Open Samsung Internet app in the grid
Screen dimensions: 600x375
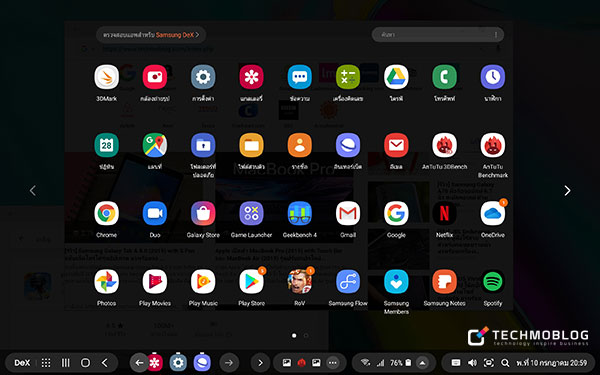pos(348,145)
